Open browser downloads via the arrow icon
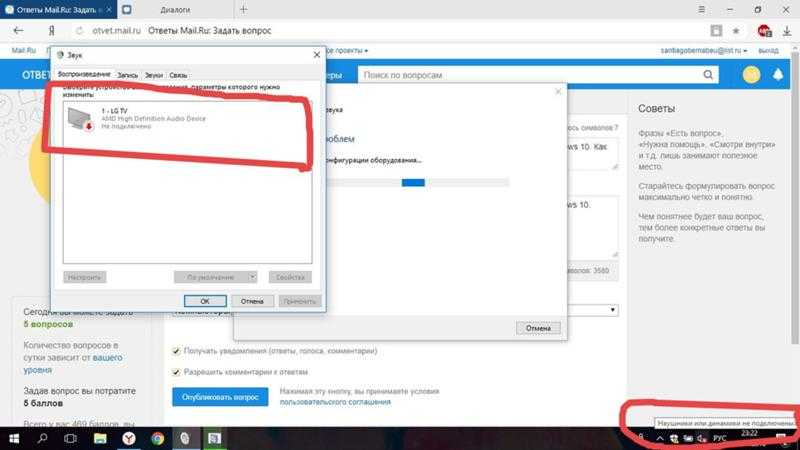Image resolution: width=800 pixels, height=450 pixels. point(787,31)
